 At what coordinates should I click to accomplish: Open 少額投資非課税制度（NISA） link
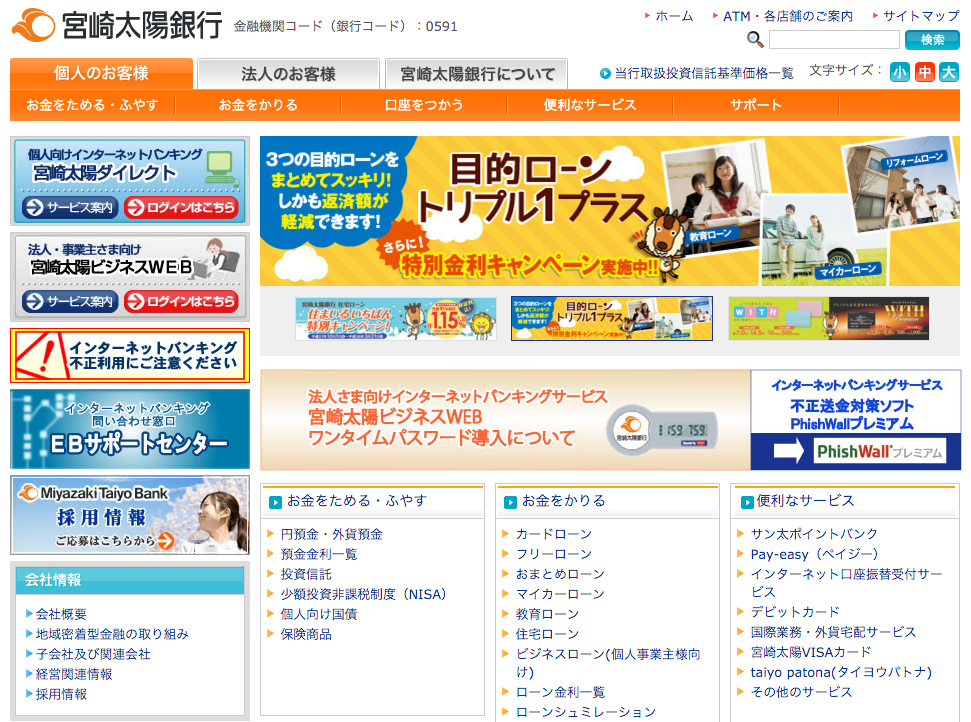point(364,594)
